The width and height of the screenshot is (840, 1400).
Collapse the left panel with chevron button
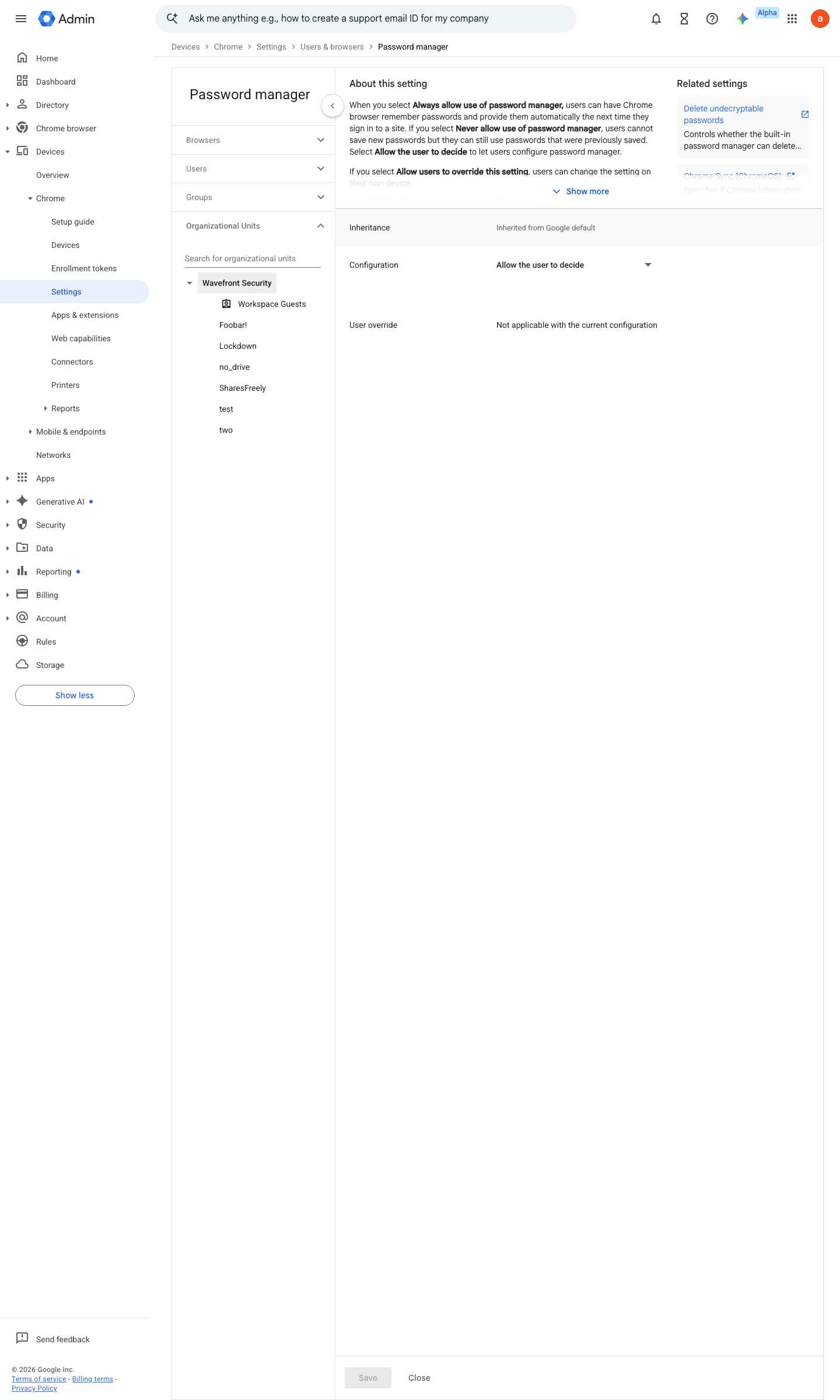pyautogui.click(x=332, y=106)
